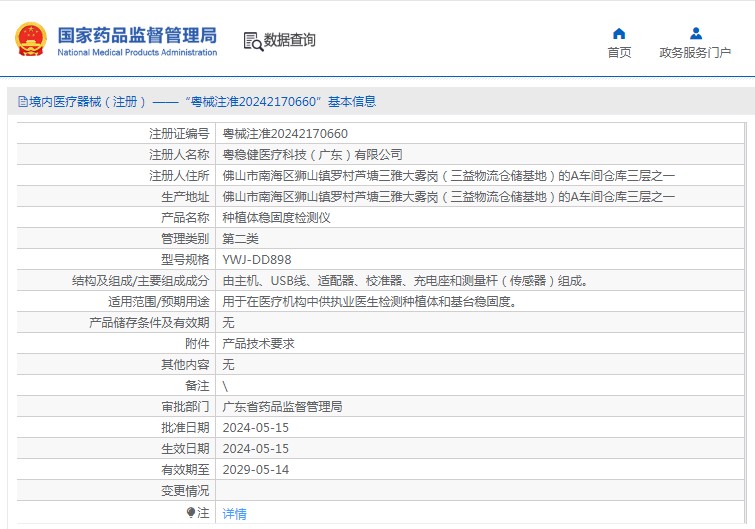Click the 批准日期 label
This screenshot has width=755, height=529.
185,428
